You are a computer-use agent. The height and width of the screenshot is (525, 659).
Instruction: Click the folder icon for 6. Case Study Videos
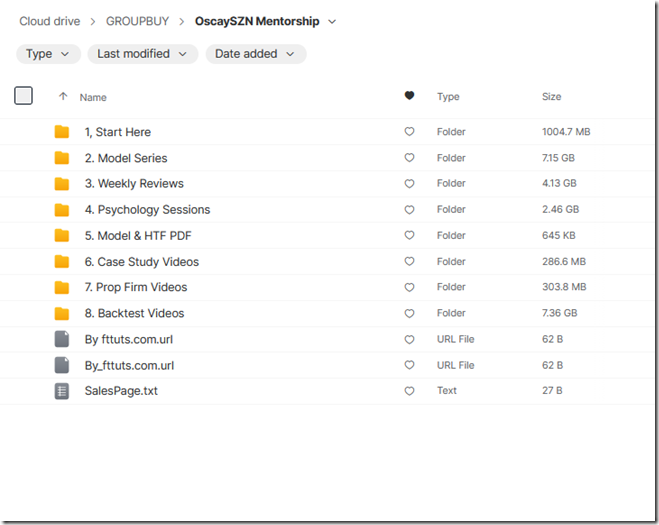[62, 262]
